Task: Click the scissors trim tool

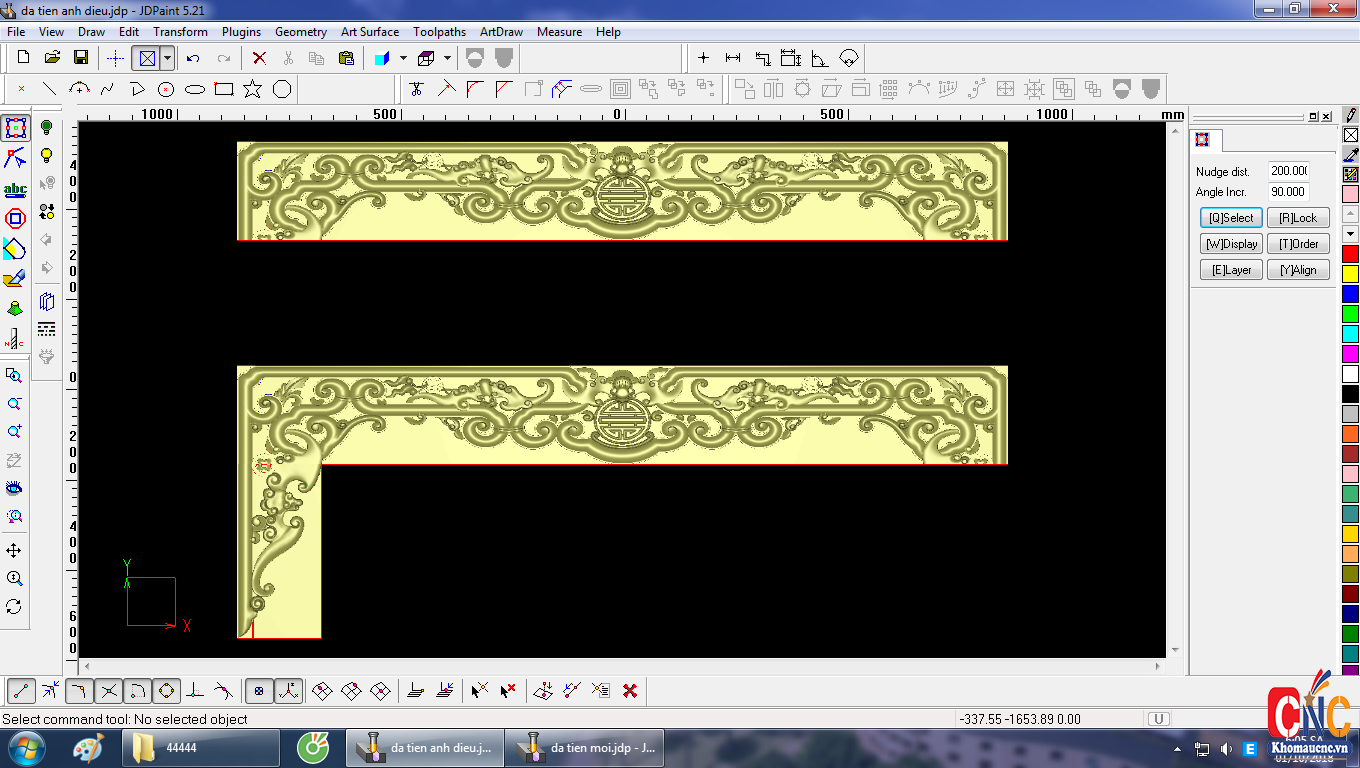Action: [417, 89]
